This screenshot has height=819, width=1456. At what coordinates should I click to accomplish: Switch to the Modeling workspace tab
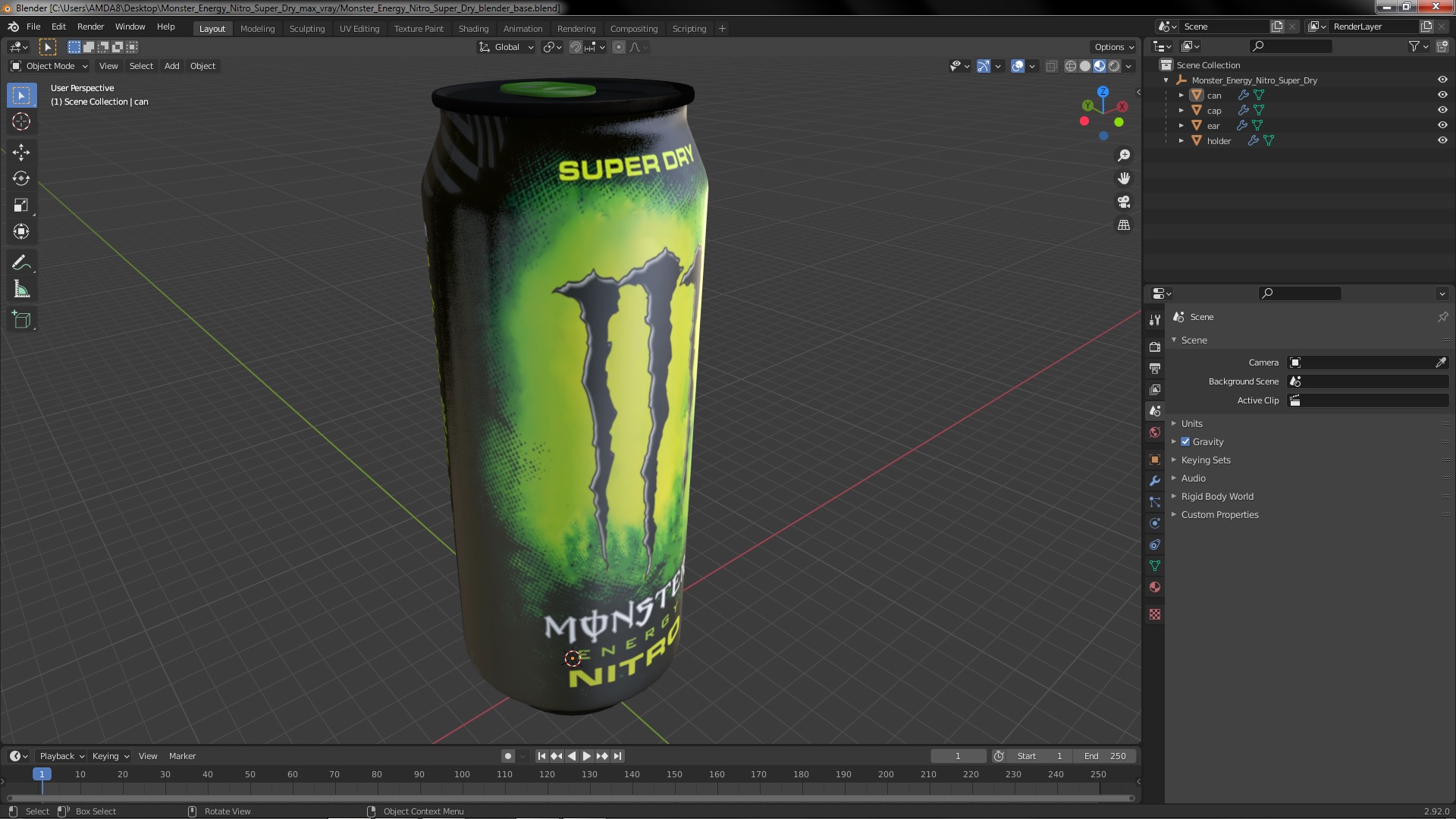coord(257,29)
